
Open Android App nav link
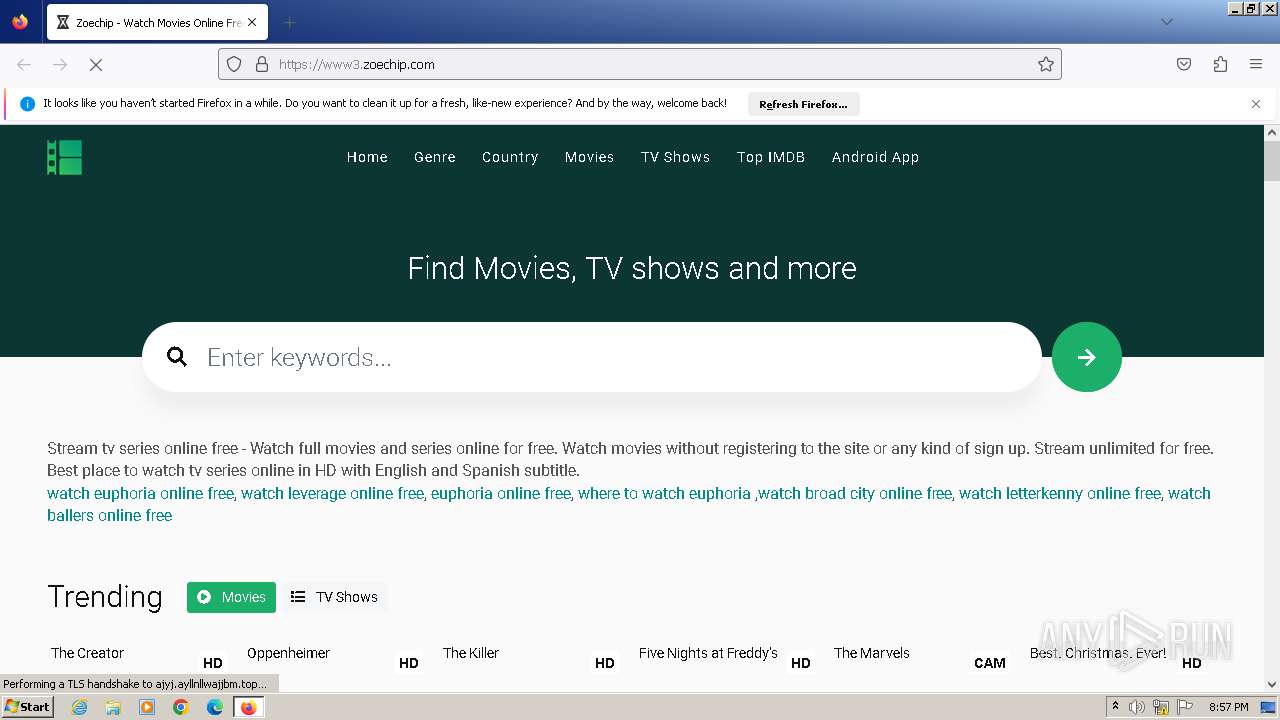coord(875,157)
